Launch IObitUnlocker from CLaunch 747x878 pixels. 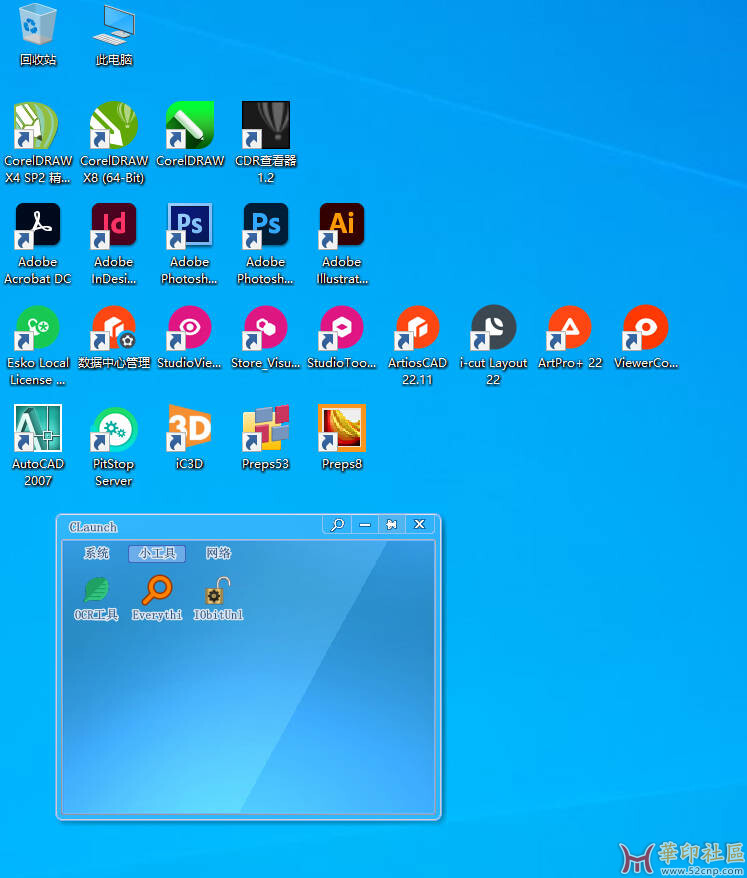tap(218, 598)
